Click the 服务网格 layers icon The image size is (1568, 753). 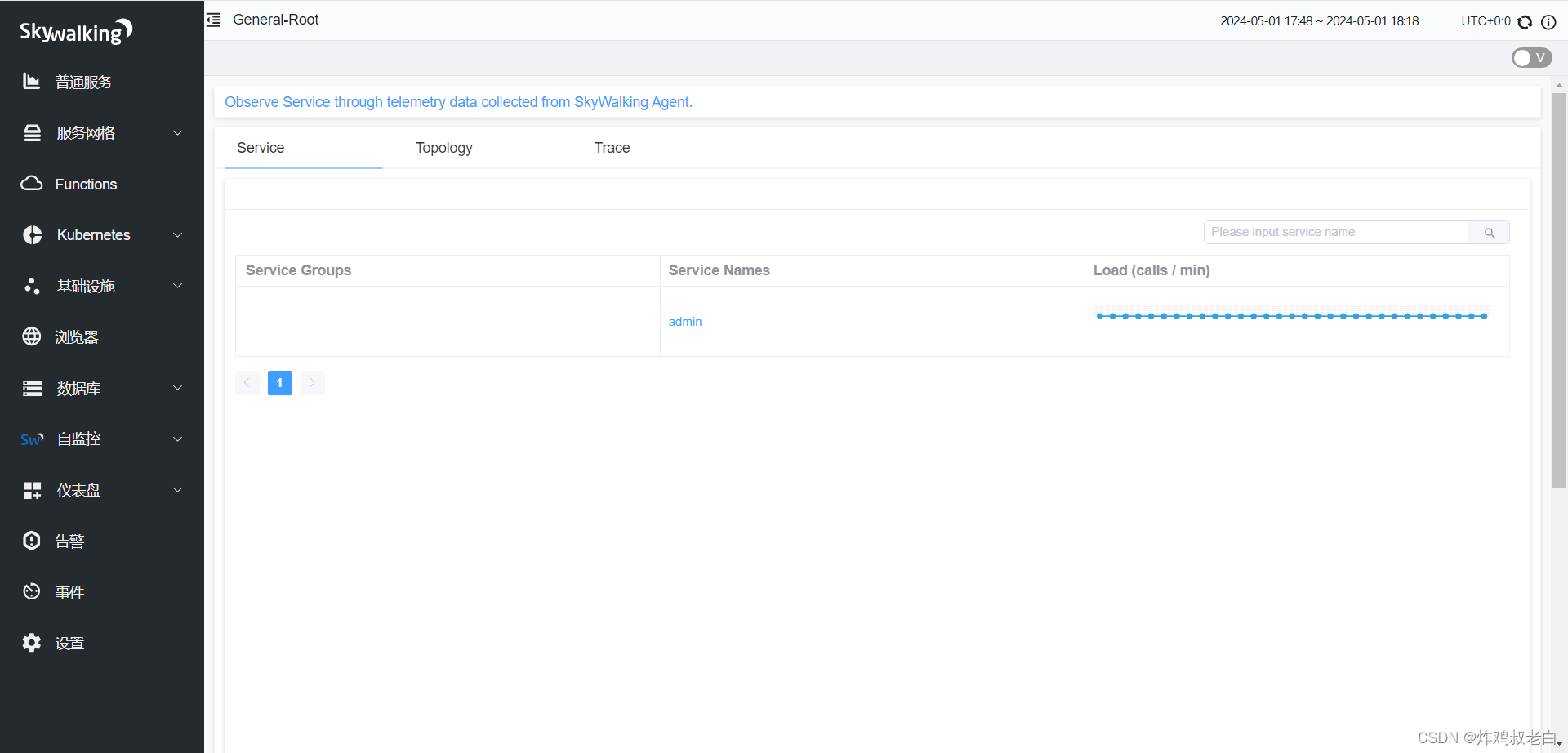coord(32,133)
